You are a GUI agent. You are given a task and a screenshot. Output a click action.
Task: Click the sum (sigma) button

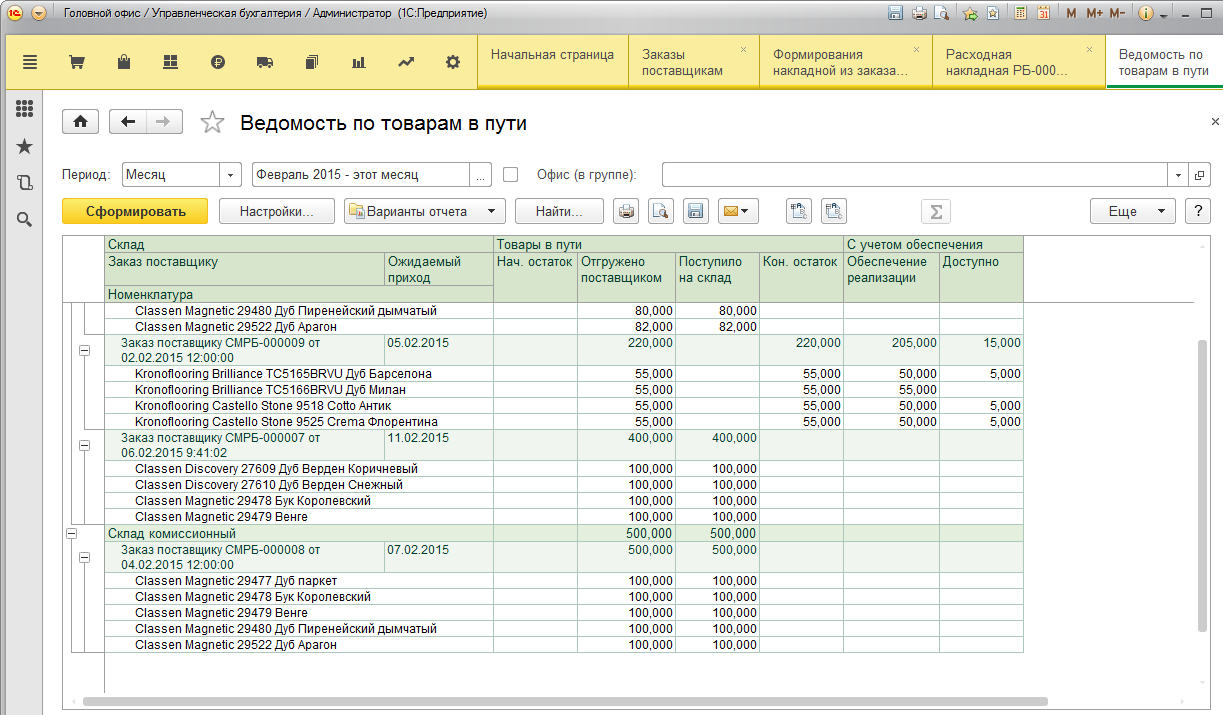coord(936,211)
